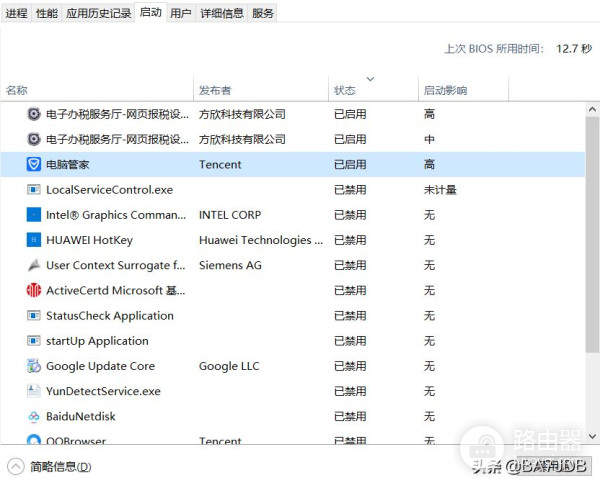This screenshot has height=488, width=600.
Task: Click Huawei Technologies publisher cell
Action: point(261,240)
